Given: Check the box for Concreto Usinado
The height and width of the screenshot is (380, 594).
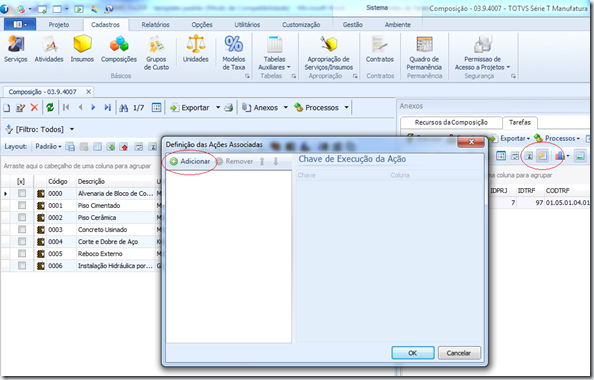Looking at the screenshot, I should (22, 230).
